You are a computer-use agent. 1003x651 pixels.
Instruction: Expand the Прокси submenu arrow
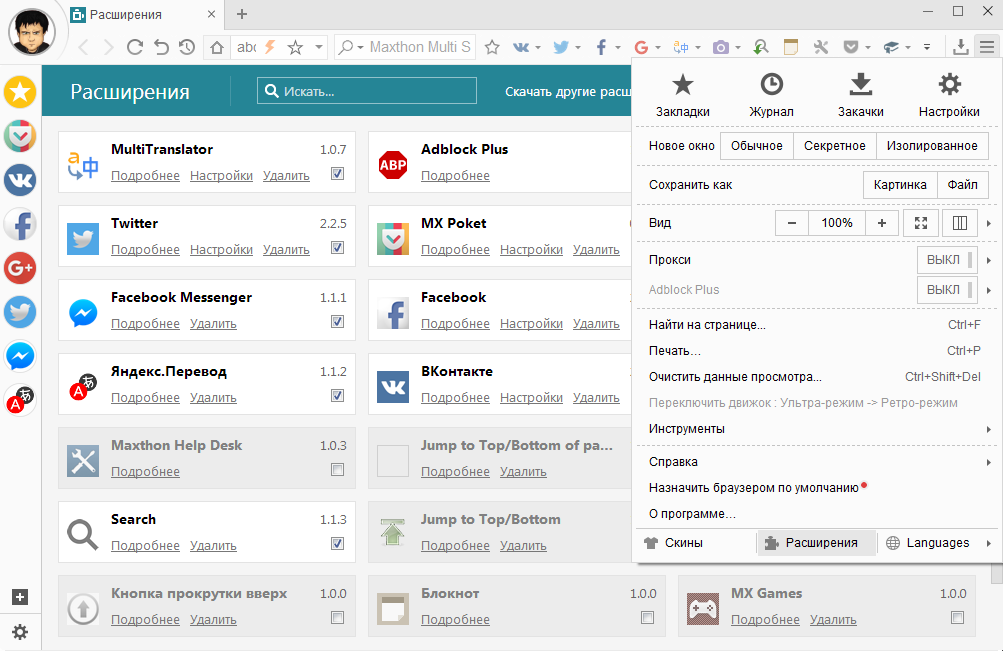coord(989,260)
